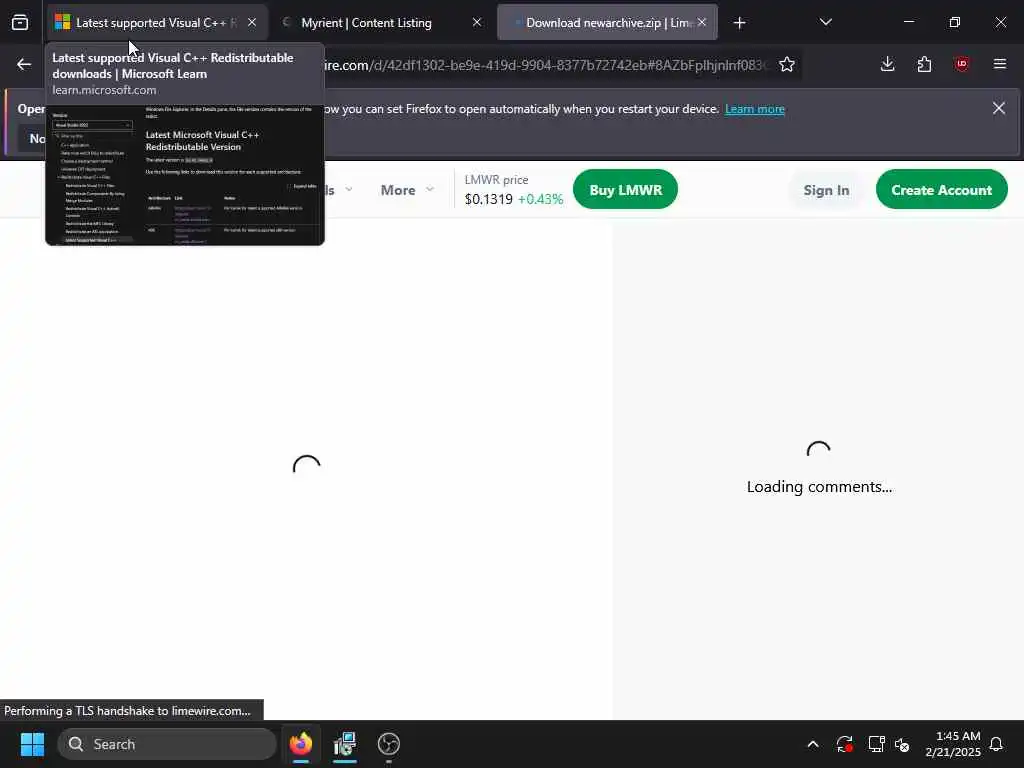Screen dimensions: 1024x768
Task: Switch to the Latest supported Visual C++ tab
Action: [x=157, y=23]
